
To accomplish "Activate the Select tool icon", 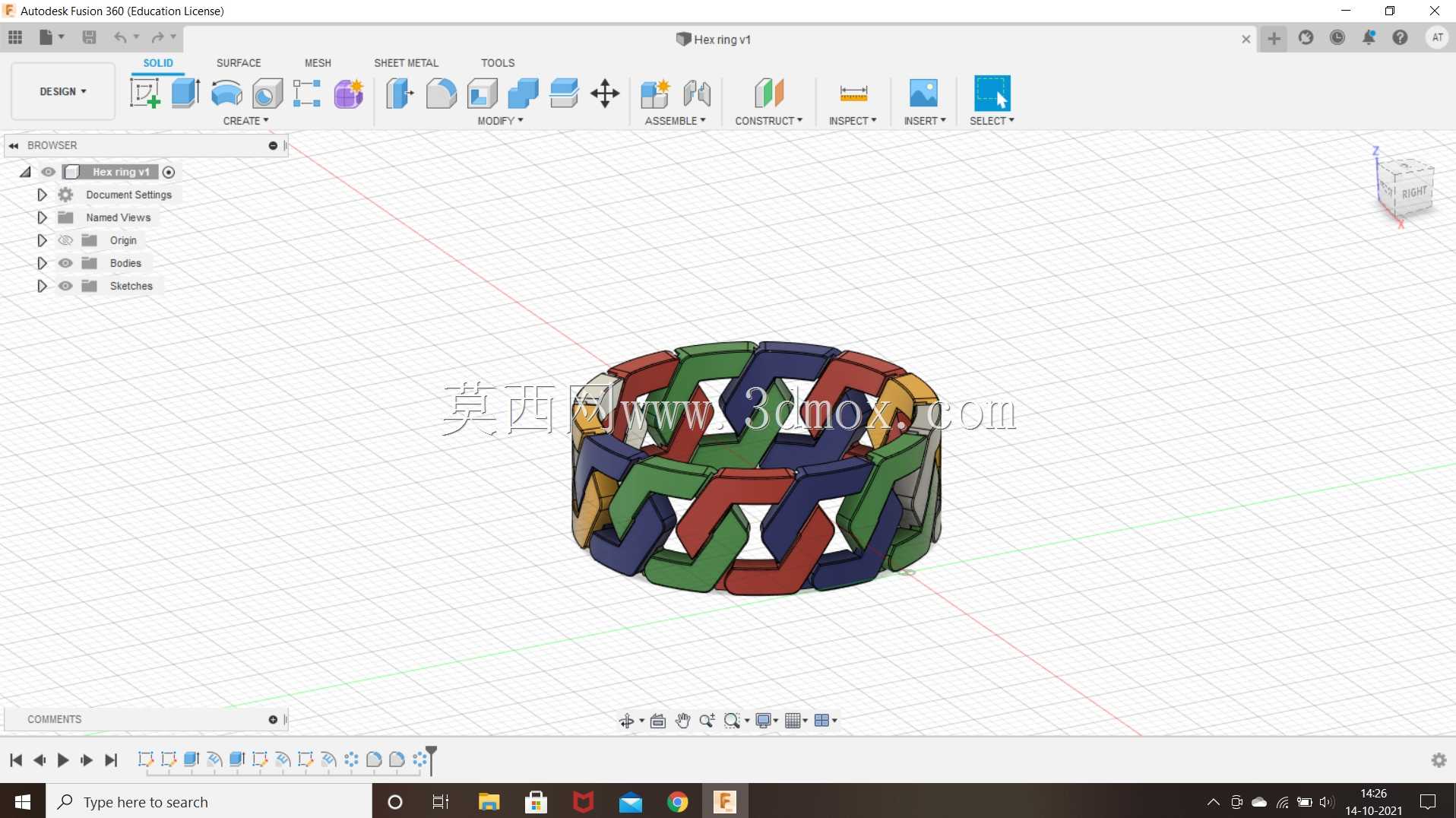I will (992, 94).
